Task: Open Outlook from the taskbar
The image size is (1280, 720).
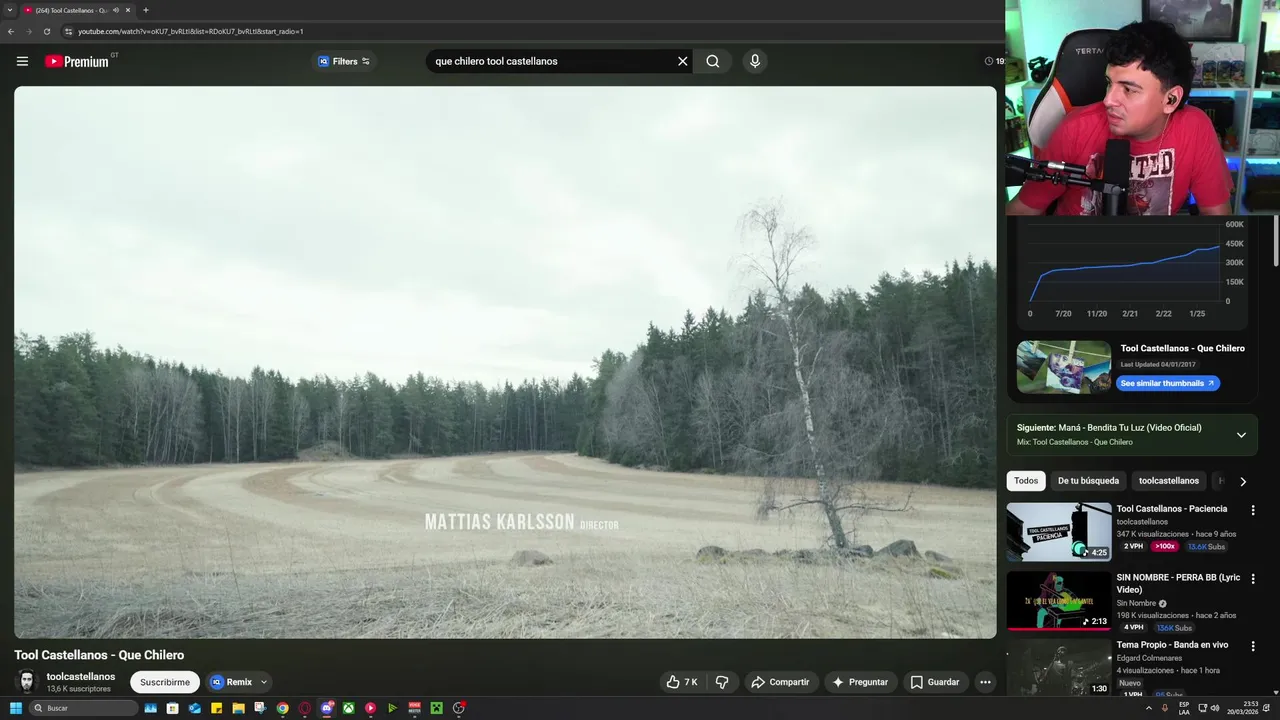Action: (194, 708)
